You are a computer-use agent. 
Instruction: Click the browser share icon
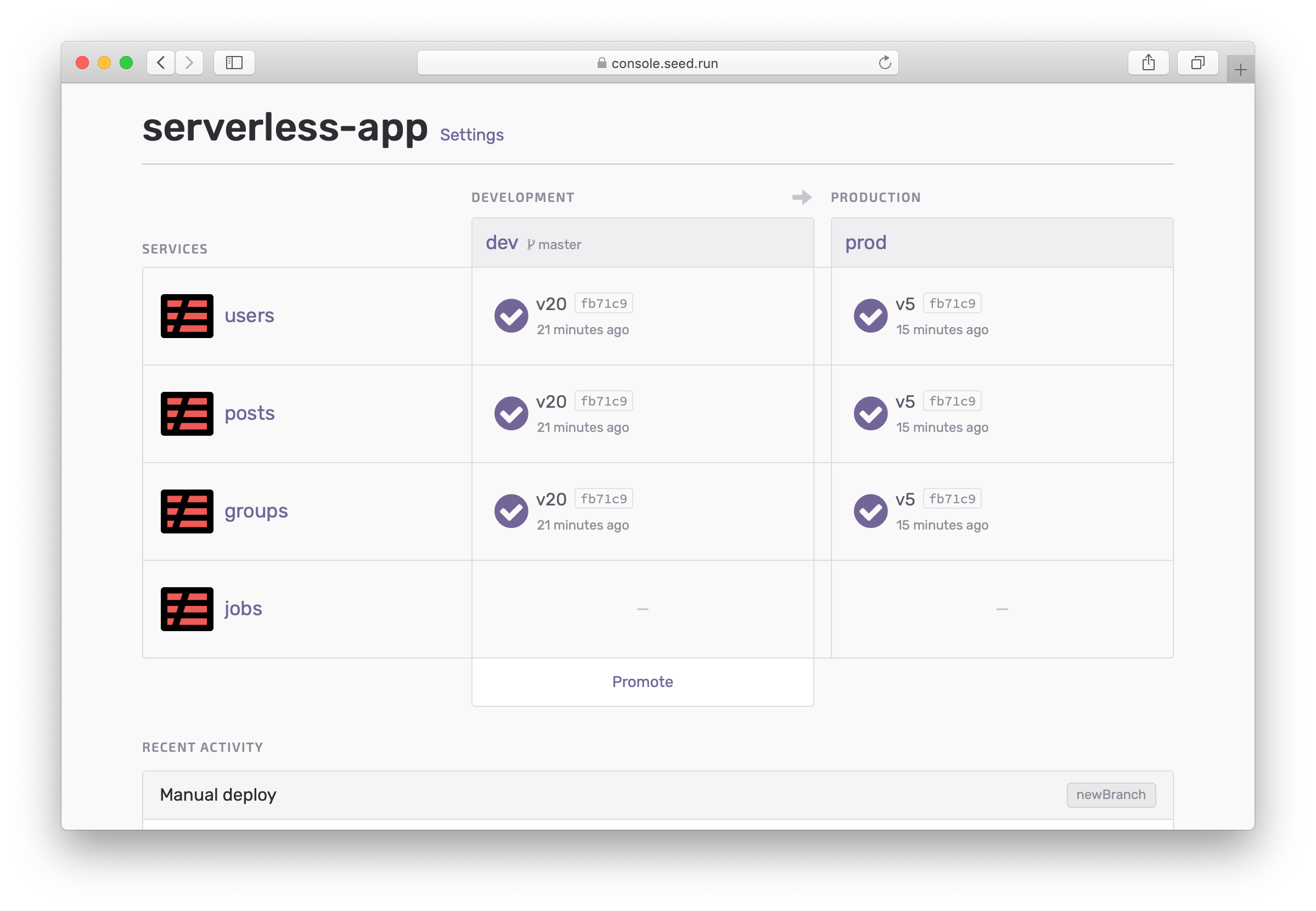pyautogui.click(x=1148, y=63)
